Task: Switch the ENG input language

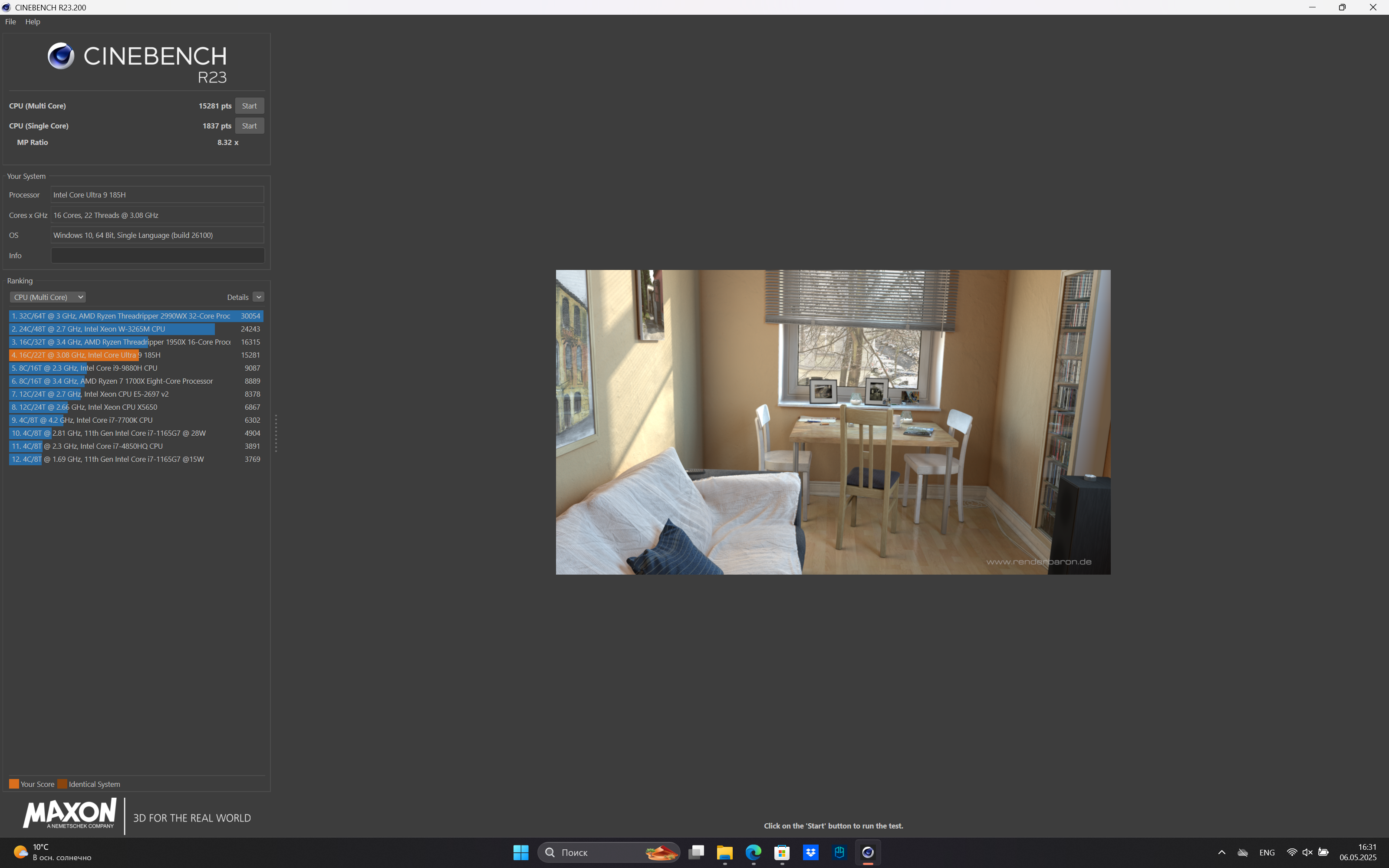Action: [1267, 852]
